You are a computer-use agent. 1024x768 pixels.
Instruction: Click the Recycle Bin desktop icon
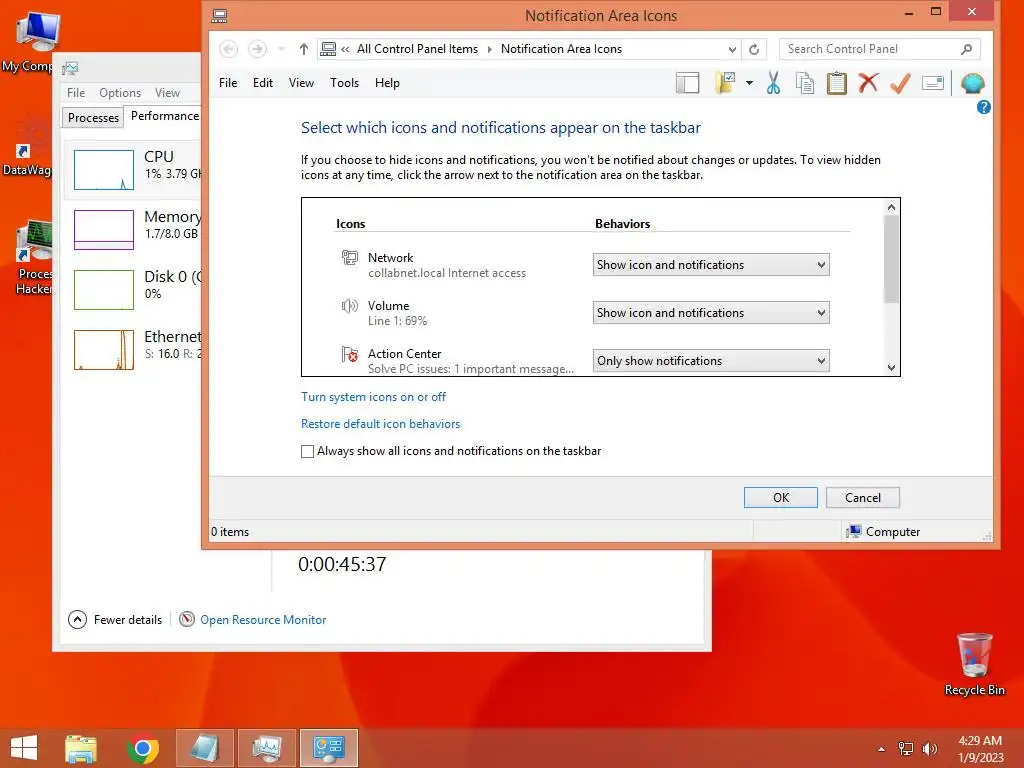[974, 664]
